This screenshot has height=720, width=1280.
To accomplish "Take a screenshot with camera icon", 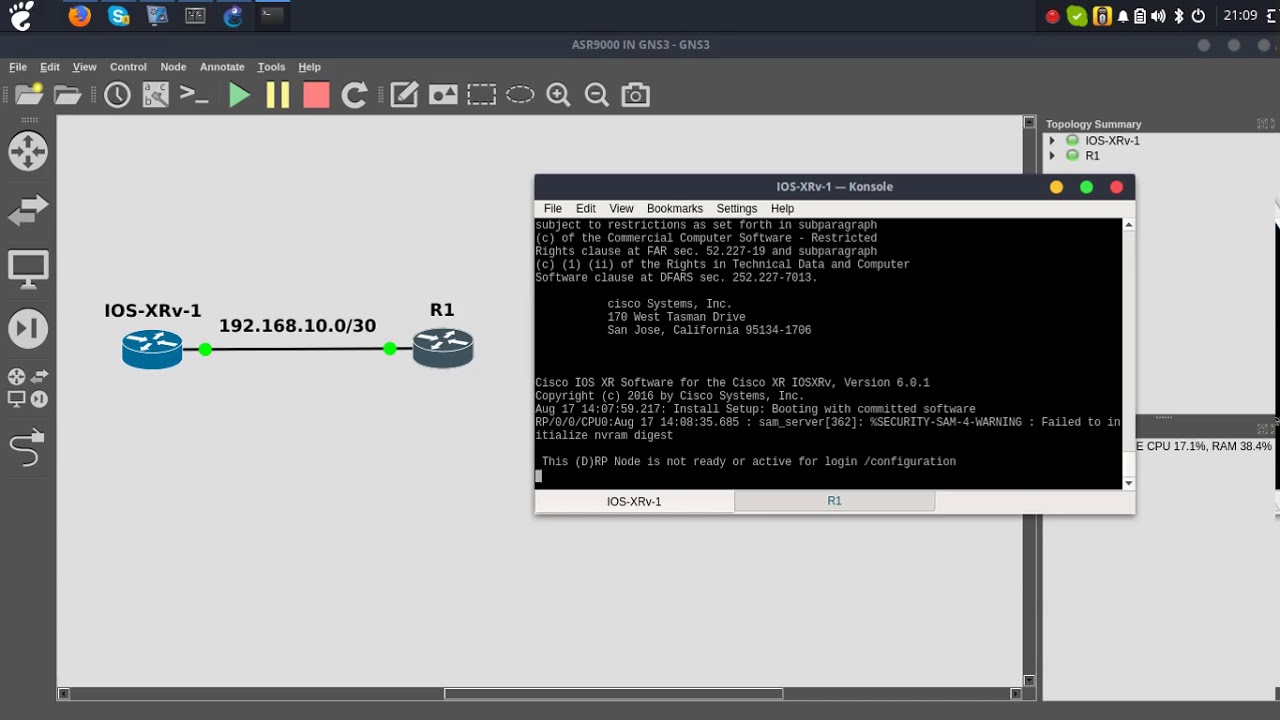I will point(635,95).
